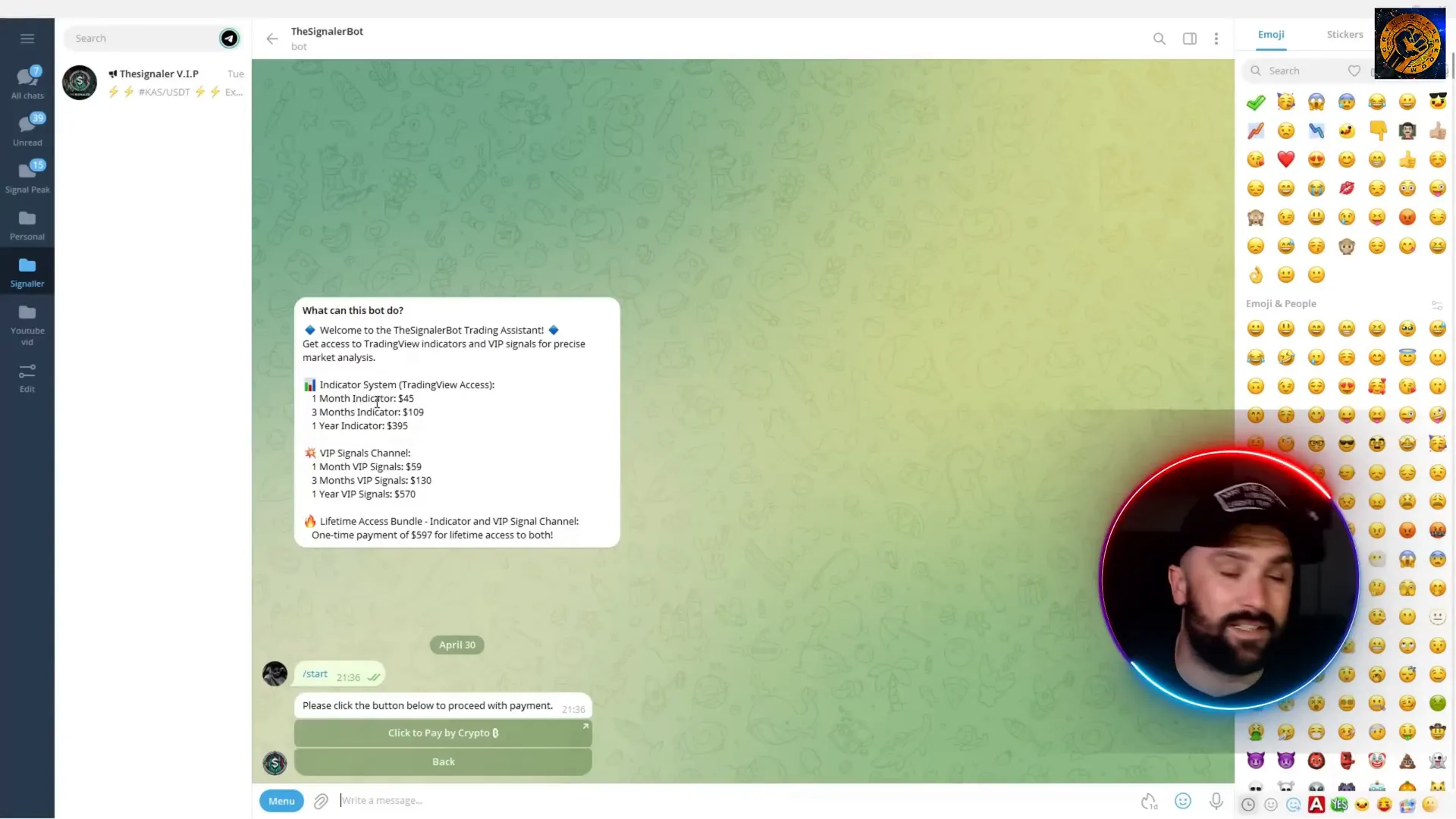Image resolution: width=1456 pixels, height=819 pixels.
Task: Open sender avatar next to /start message
Action: [x=275, y=673]
